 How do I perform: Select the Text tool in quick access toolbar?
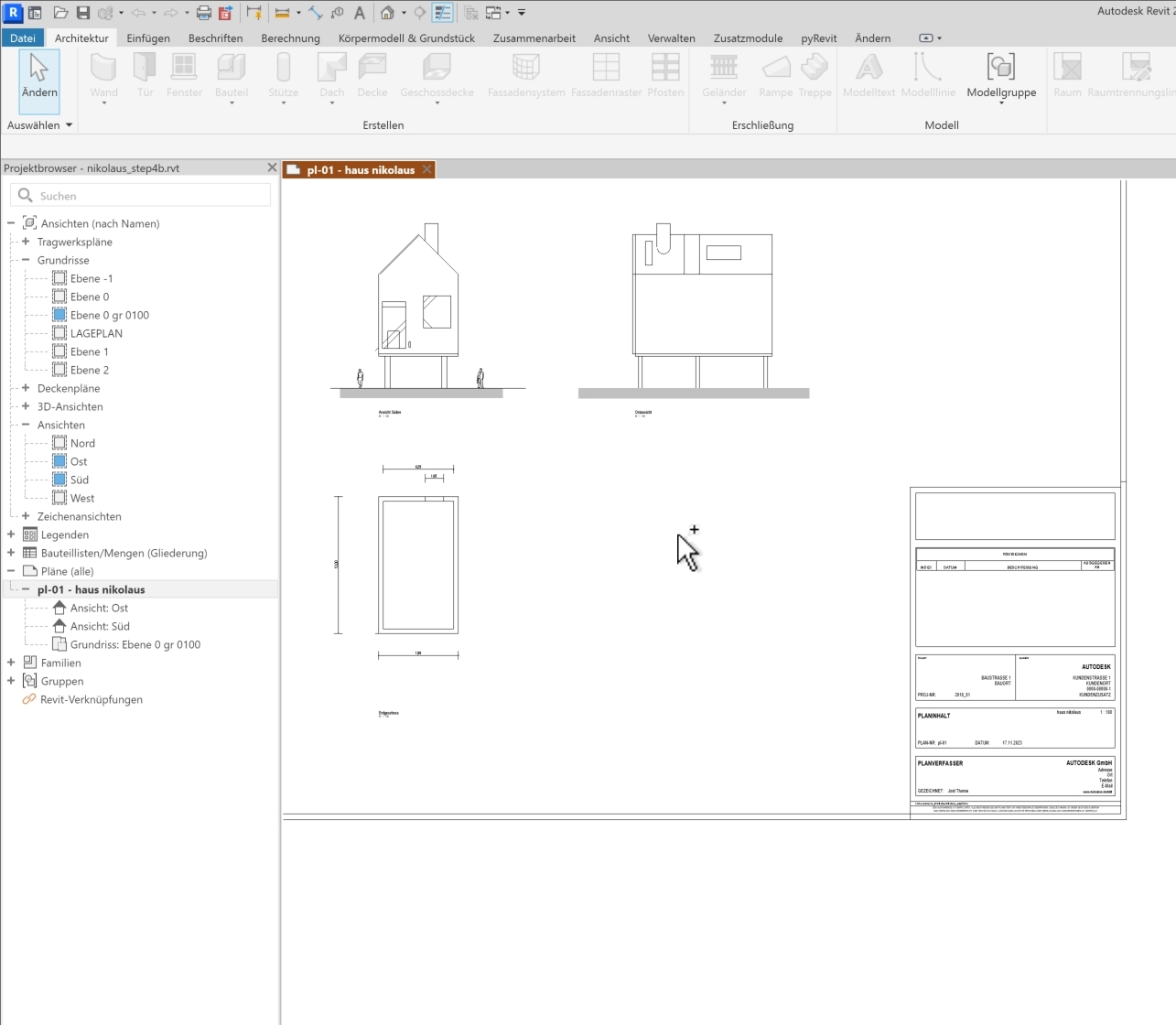click(x=360, y=13)
